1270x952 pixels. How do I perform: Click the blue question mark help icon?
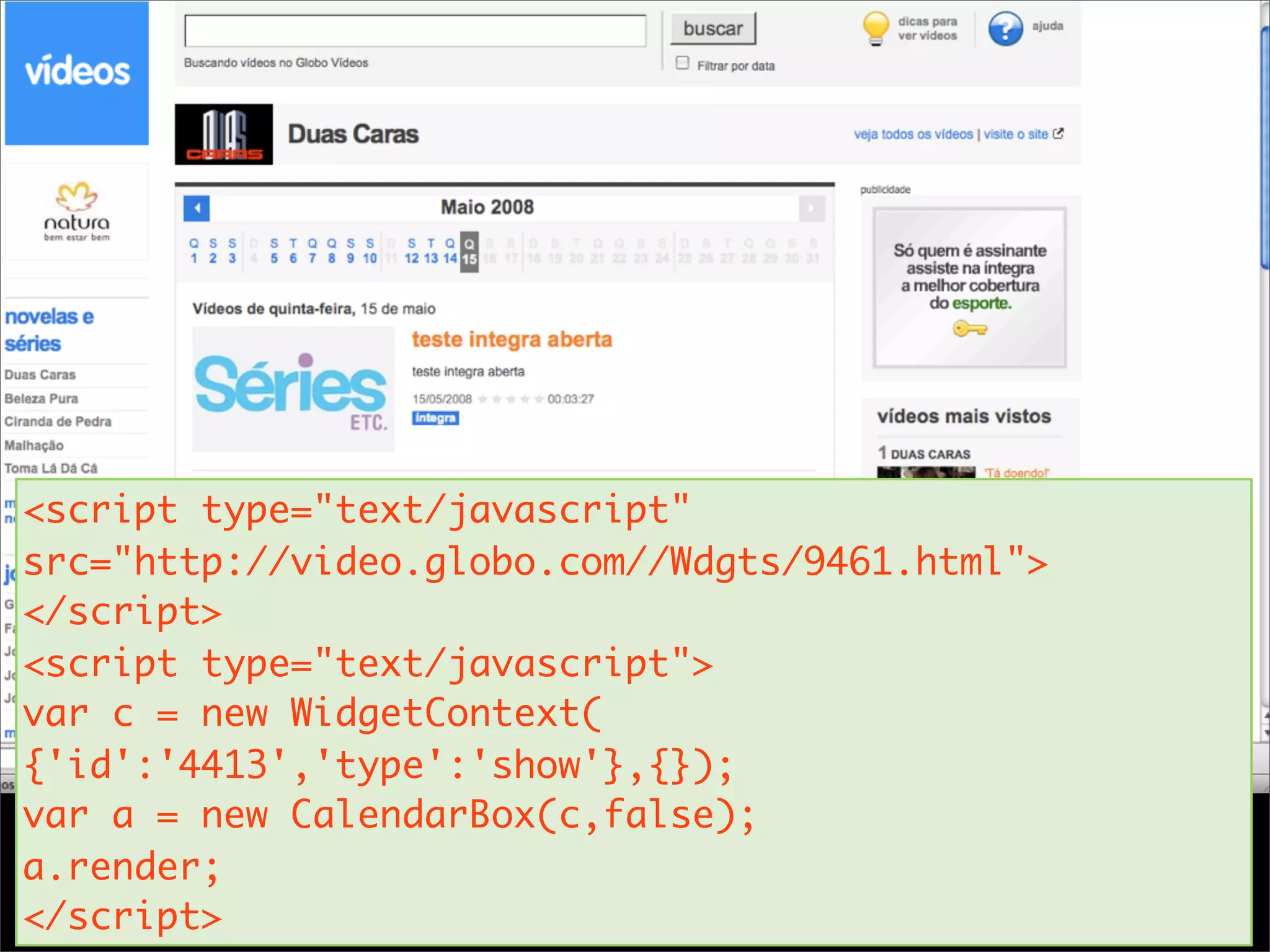click(x=1005, y=29)
